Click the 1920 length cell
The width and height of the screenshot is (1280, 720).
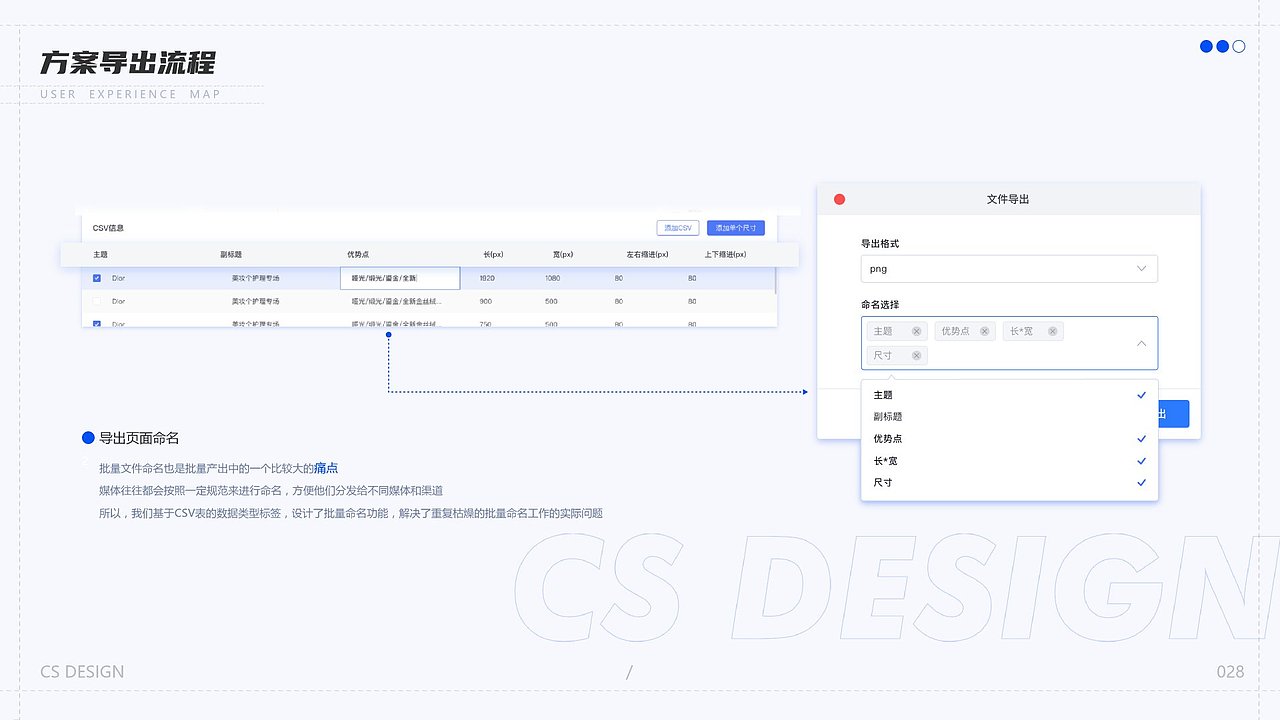click(487, 278)
